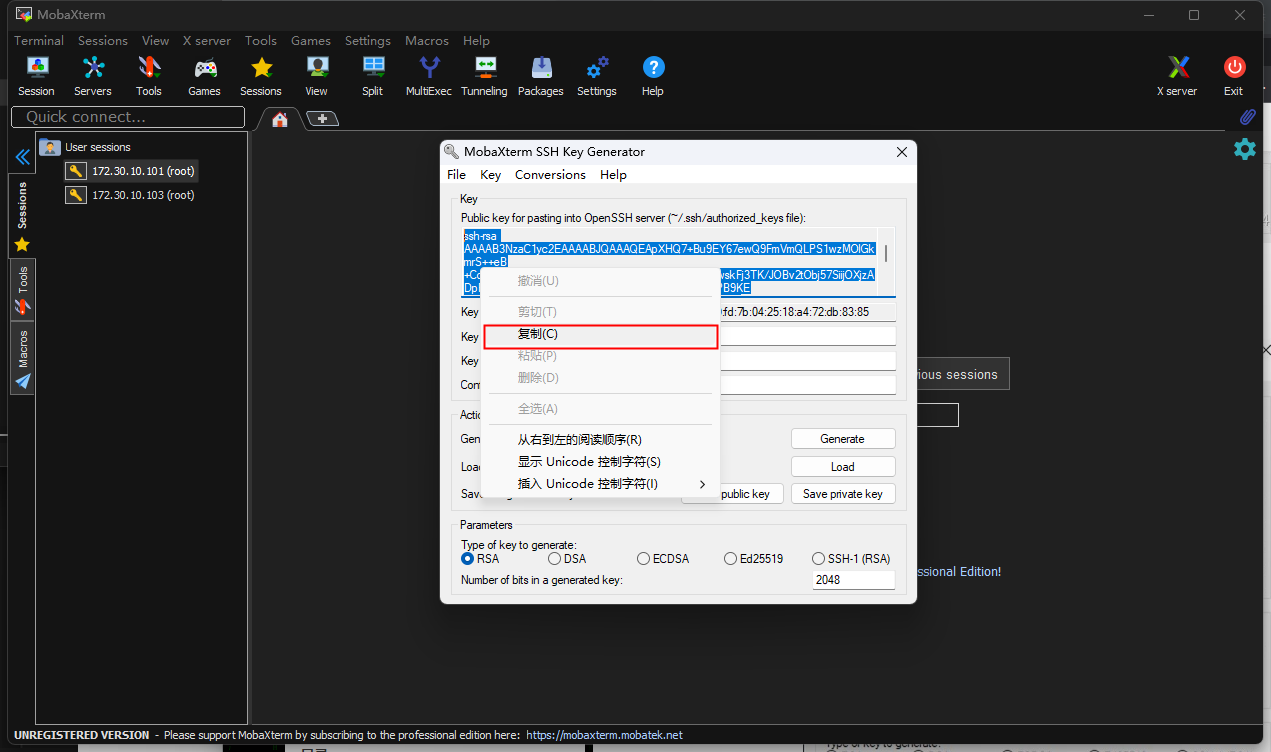Image resolution: width=1271 pixels, height=752 pixels.
Task: Open the View toolbar icon
Action: coord(317,76)
